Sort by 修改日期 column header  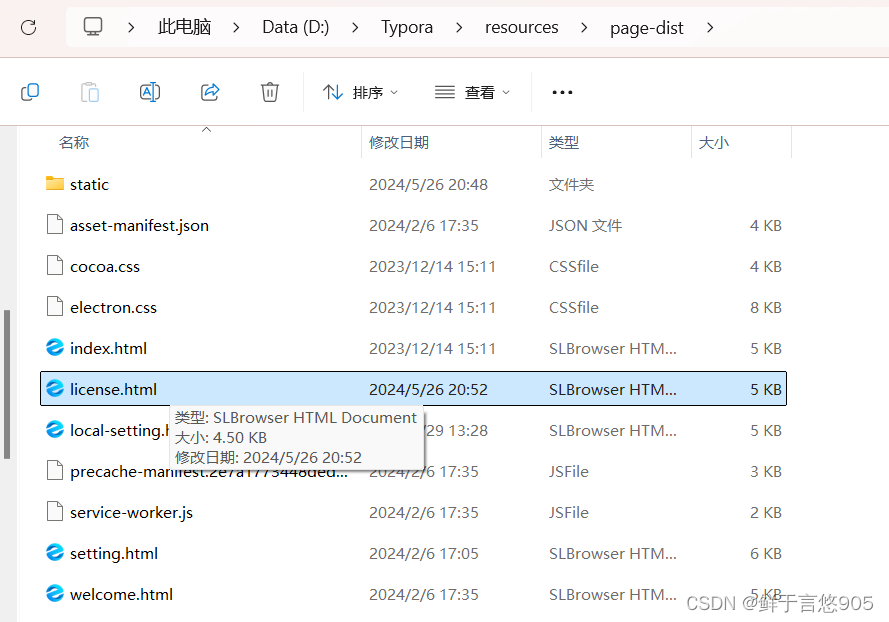coord(399,142)
